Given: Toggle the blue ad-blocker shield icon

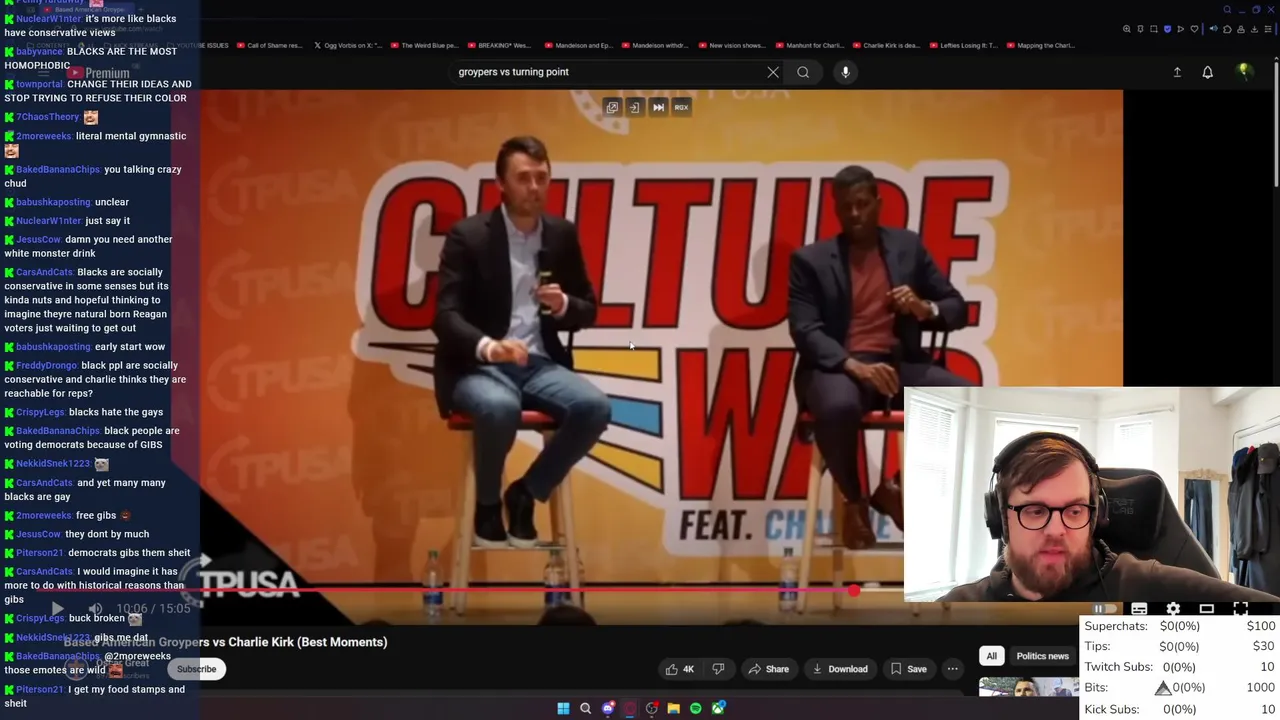Looking at the screenshot, I should pos(1167,29).
